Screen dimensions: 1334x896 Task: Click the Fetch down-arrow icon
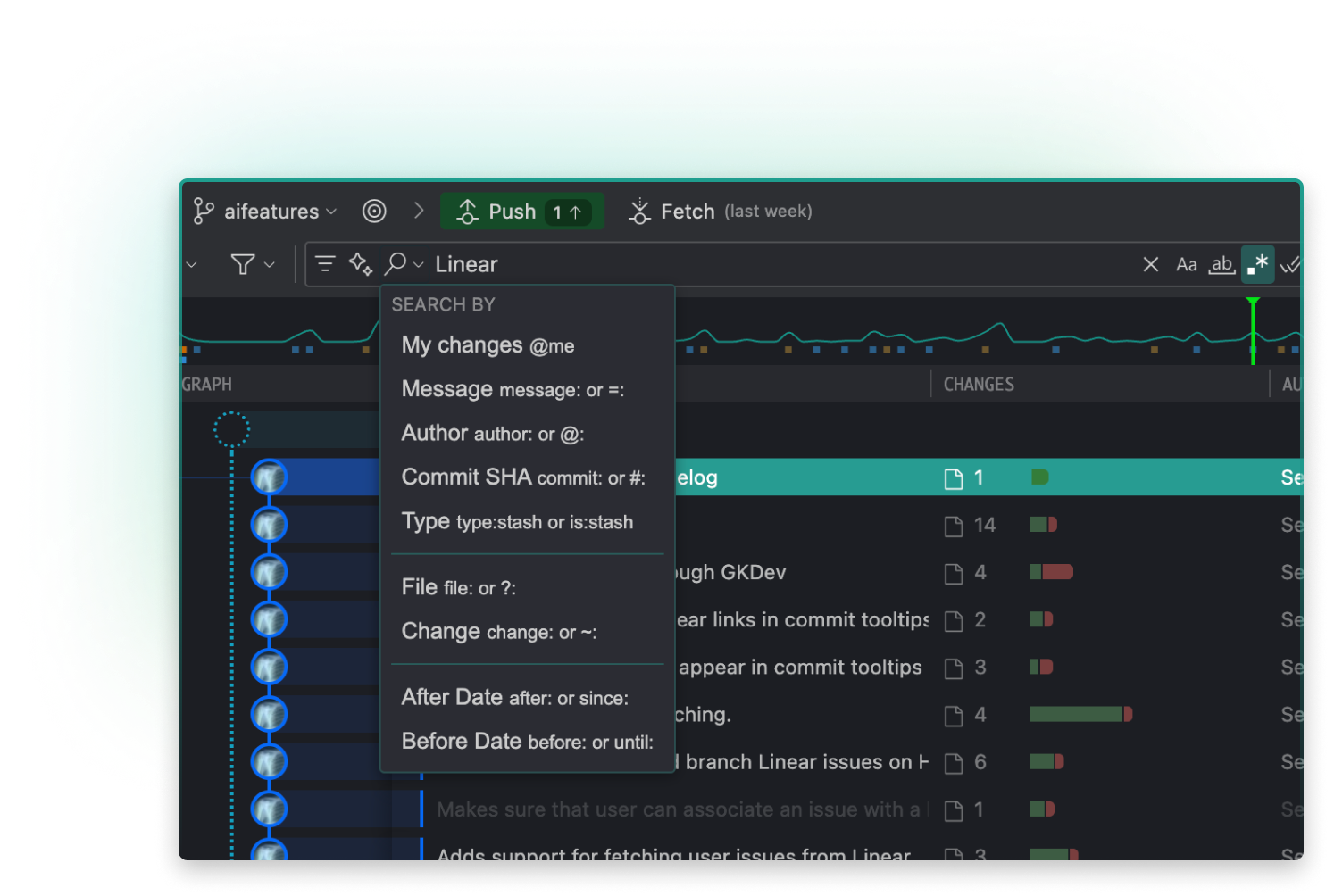(639, 211)
